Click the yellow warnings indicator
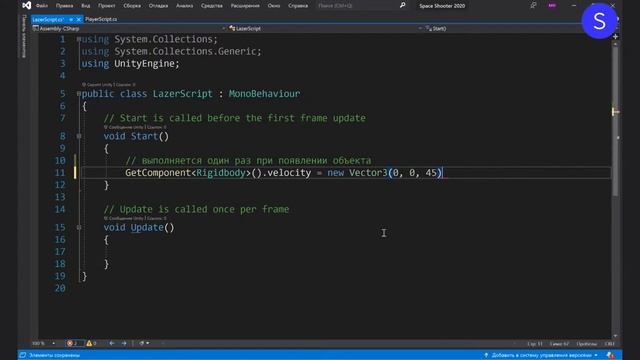Image resolution: width=640 pixels, height=360 pixels. (x=91, y=343)
